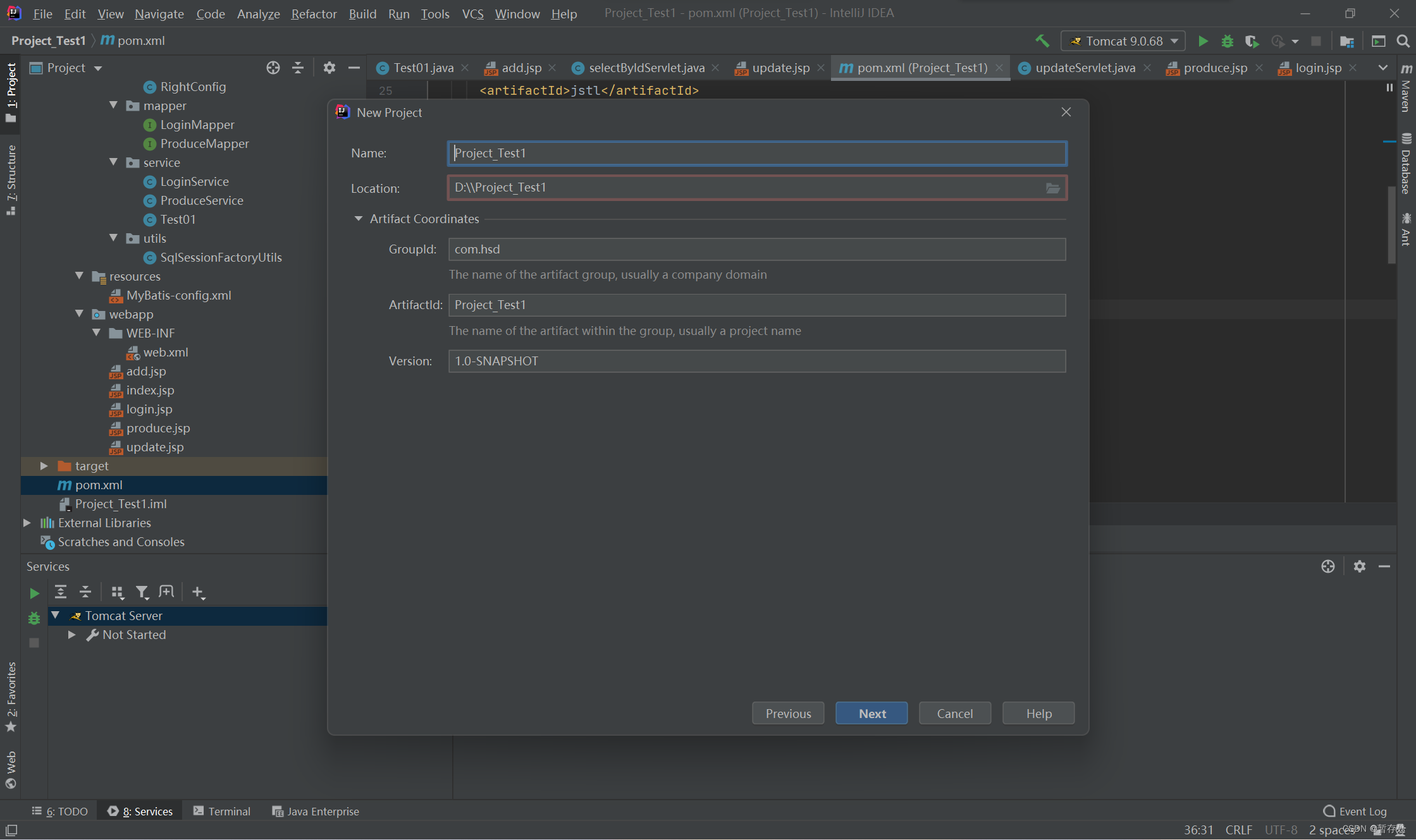The width and height of the screenshot is (1416, 840).
Task: Open Structure tool window on left strip
Action: tap(11, 180)
